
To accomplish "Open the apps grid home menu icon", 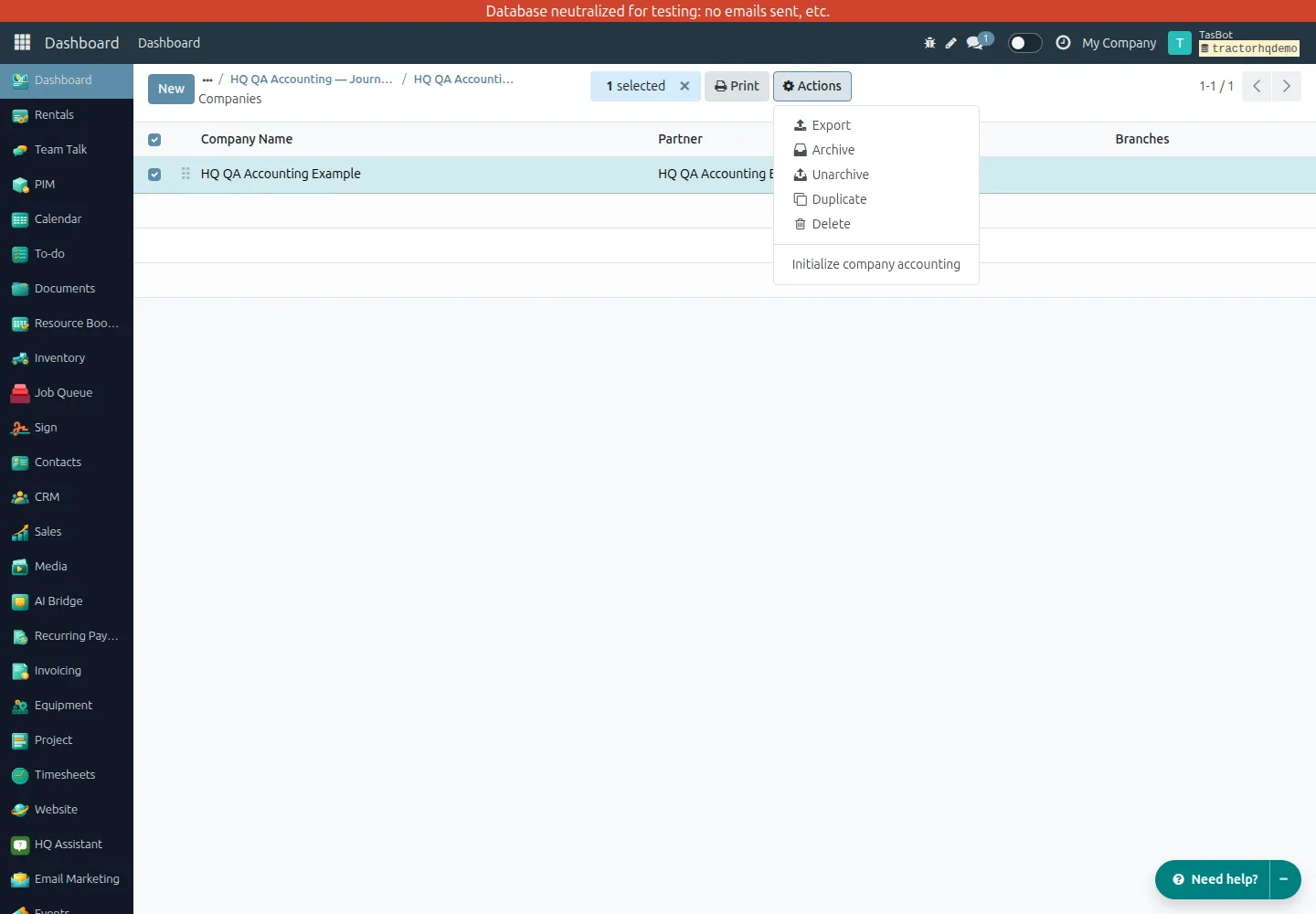I will pos(23,43).
